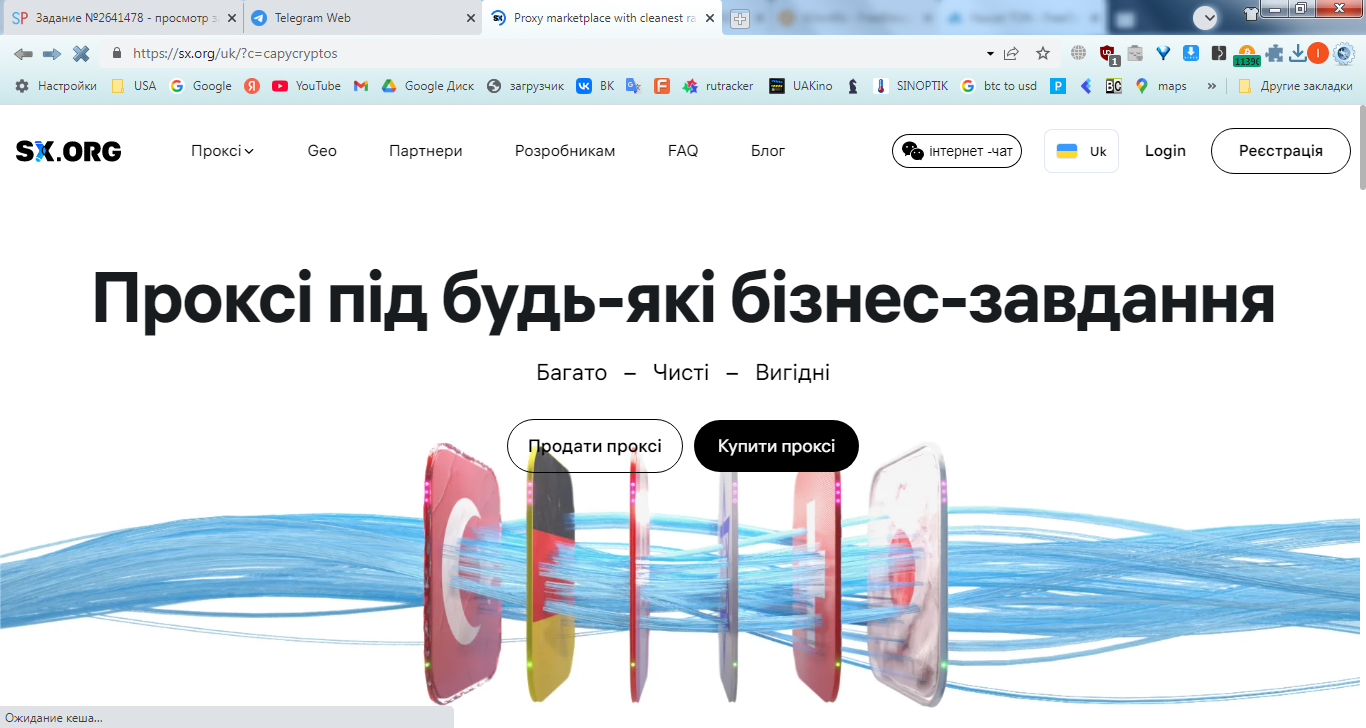This screenshot has width=1366, height=728.
Task: Show hidden bookmarks with the » chevron
Action: click(1212, 86)
